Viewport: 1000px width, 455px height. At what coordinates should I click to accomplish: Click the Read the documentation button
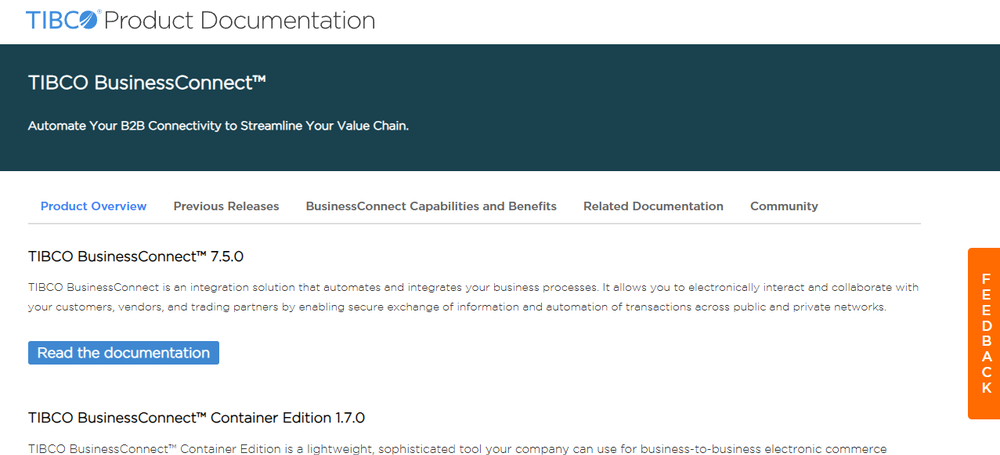[x=124, y=353]
